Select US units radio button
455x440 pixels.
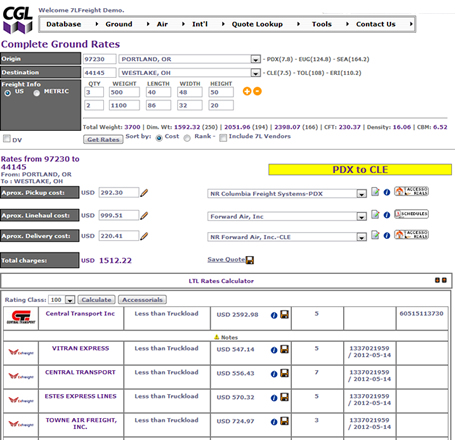point(7,93)
